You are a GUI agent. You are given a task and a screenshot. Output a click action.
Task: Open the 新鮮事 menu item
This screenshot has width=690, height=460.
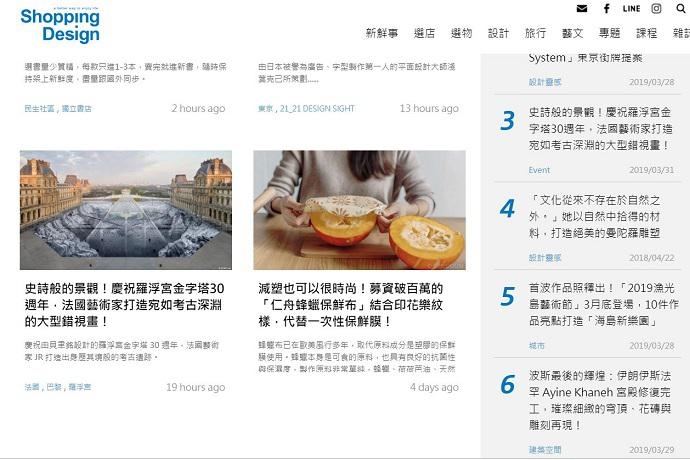click(382, 33)
